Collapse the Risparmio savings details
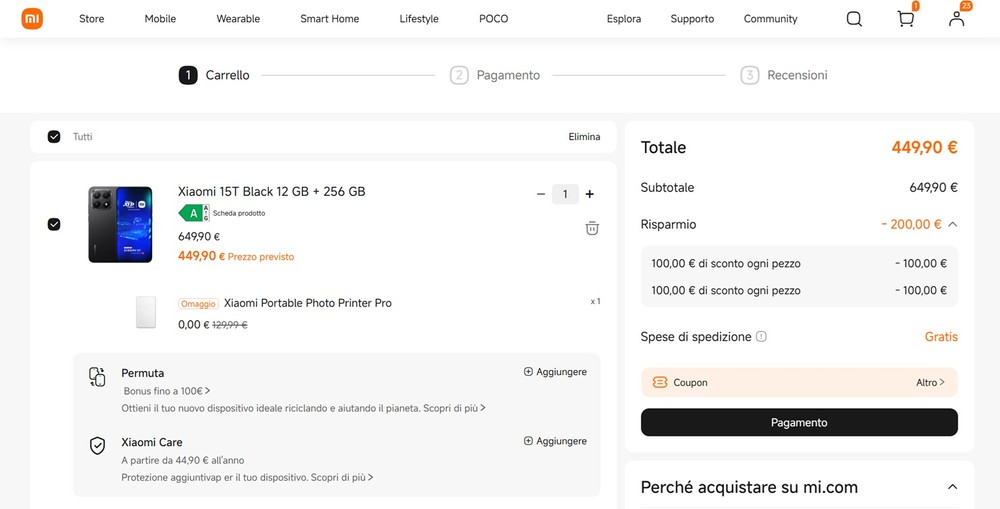The width and height of the screenshot is (1000, 509). tap(952, 225)
